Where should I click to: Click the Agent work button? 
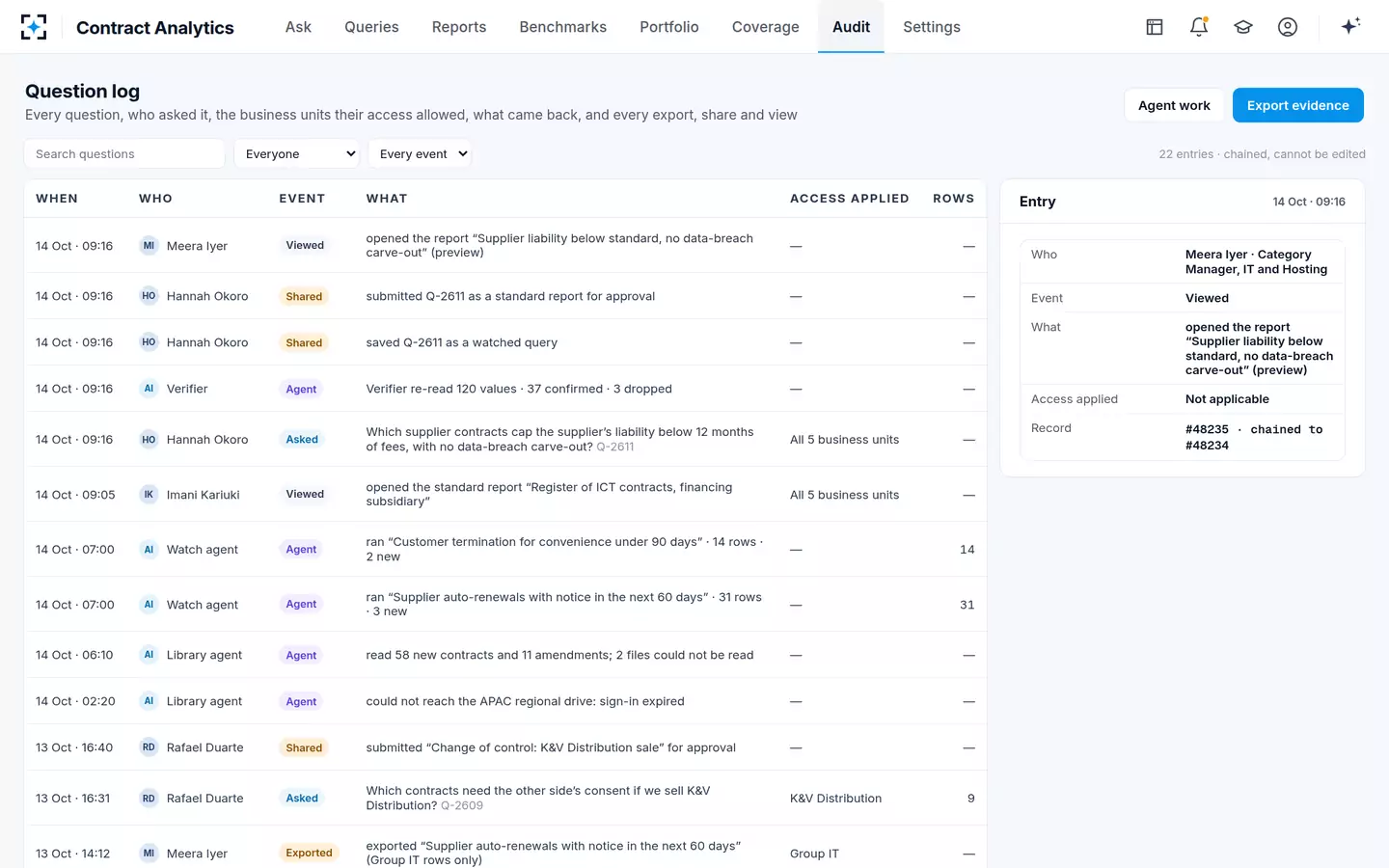(1174, 105)
